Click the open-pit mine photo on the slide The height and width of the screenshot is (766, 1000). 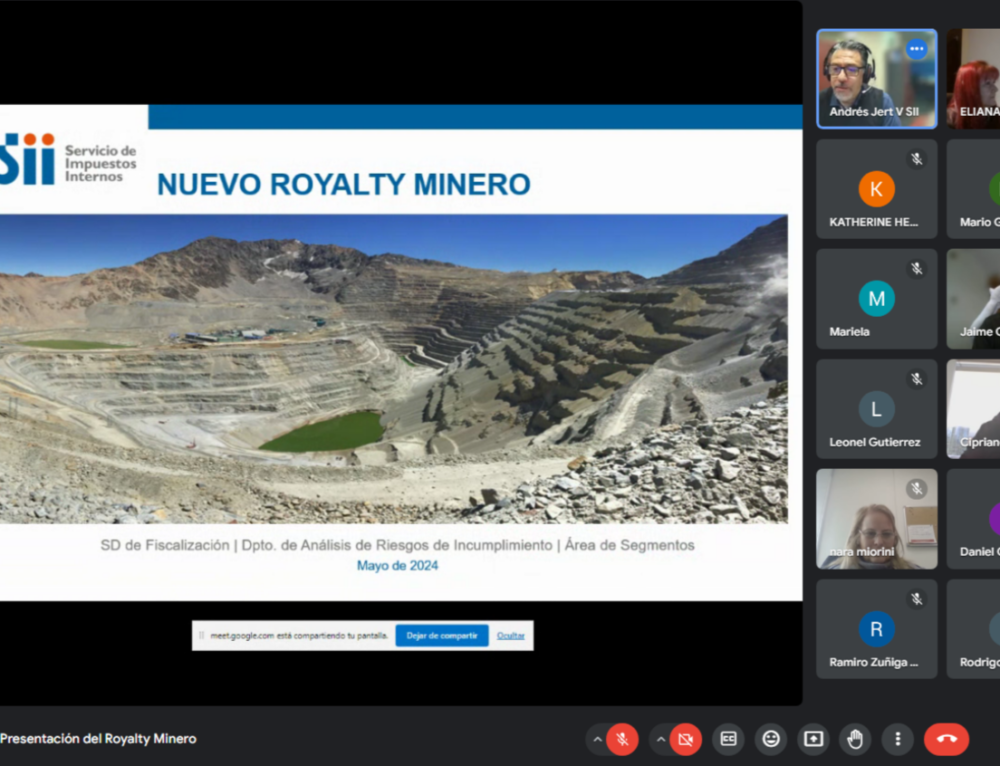click(x=393, y=369)
